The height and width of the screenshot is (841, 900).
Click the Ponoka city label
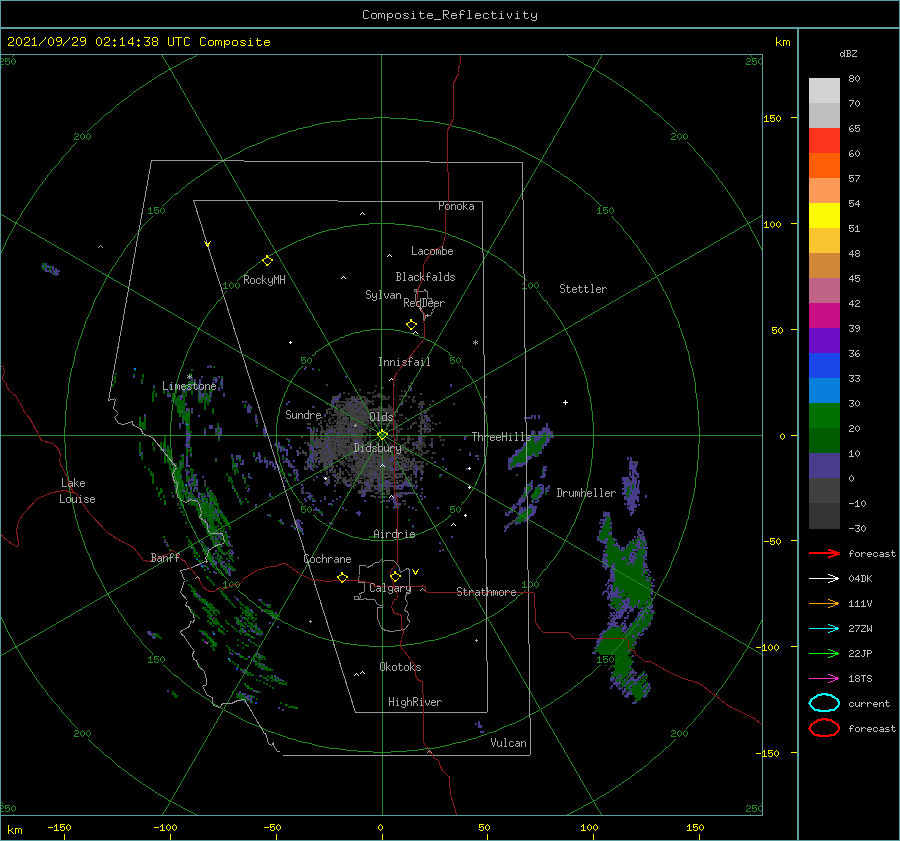point(456,206)
